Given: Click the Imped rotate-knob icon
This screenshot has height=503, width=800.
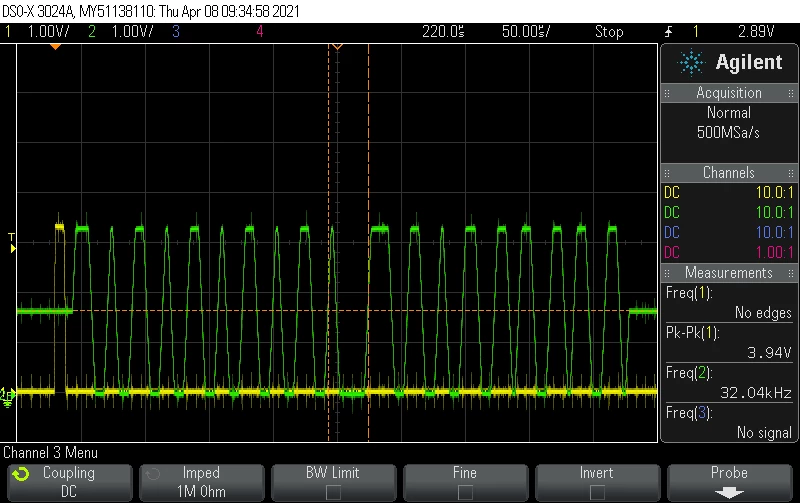Looking at the screenshot, I should (x=153, y=474).
